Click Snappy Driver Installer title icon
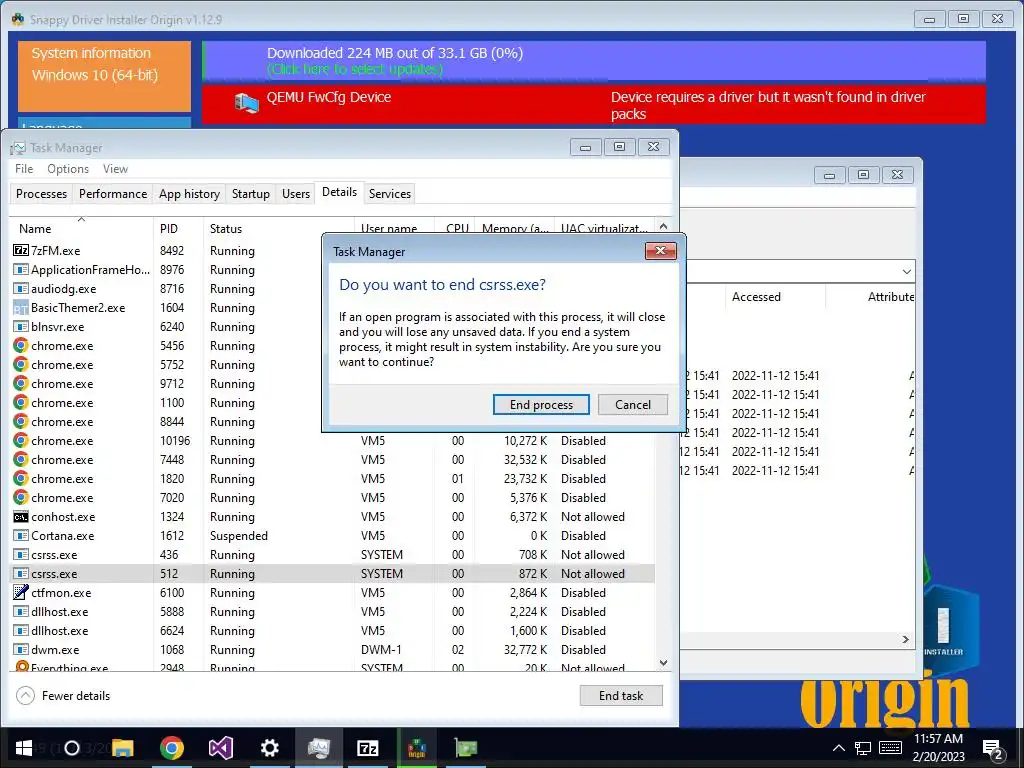Viewport: 1024px width, 768px height. 18,19
